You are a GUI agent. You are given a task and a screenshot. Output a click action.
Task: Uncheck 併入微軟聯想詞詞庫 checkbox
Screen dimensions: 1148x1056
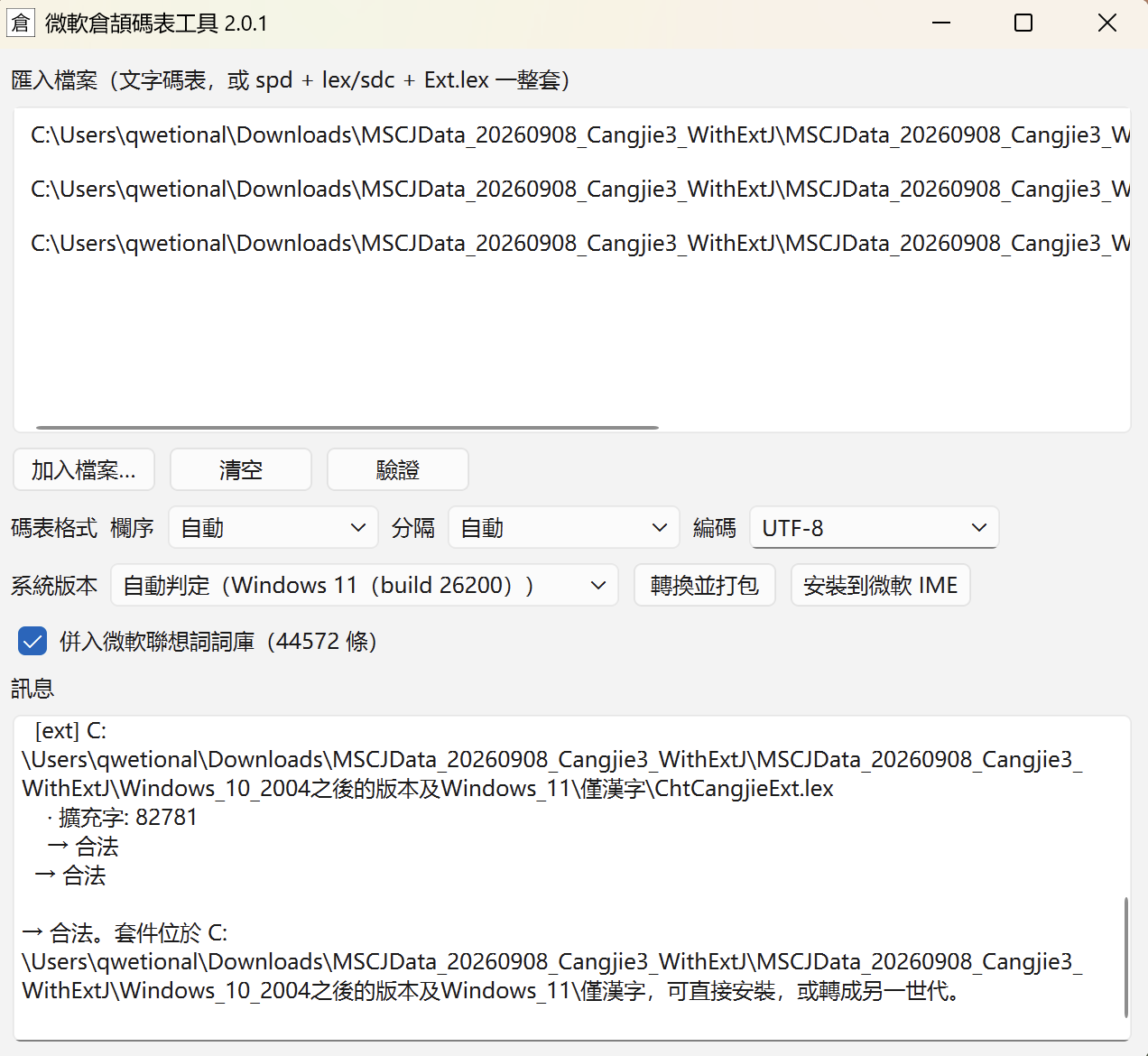coord(32,642)
